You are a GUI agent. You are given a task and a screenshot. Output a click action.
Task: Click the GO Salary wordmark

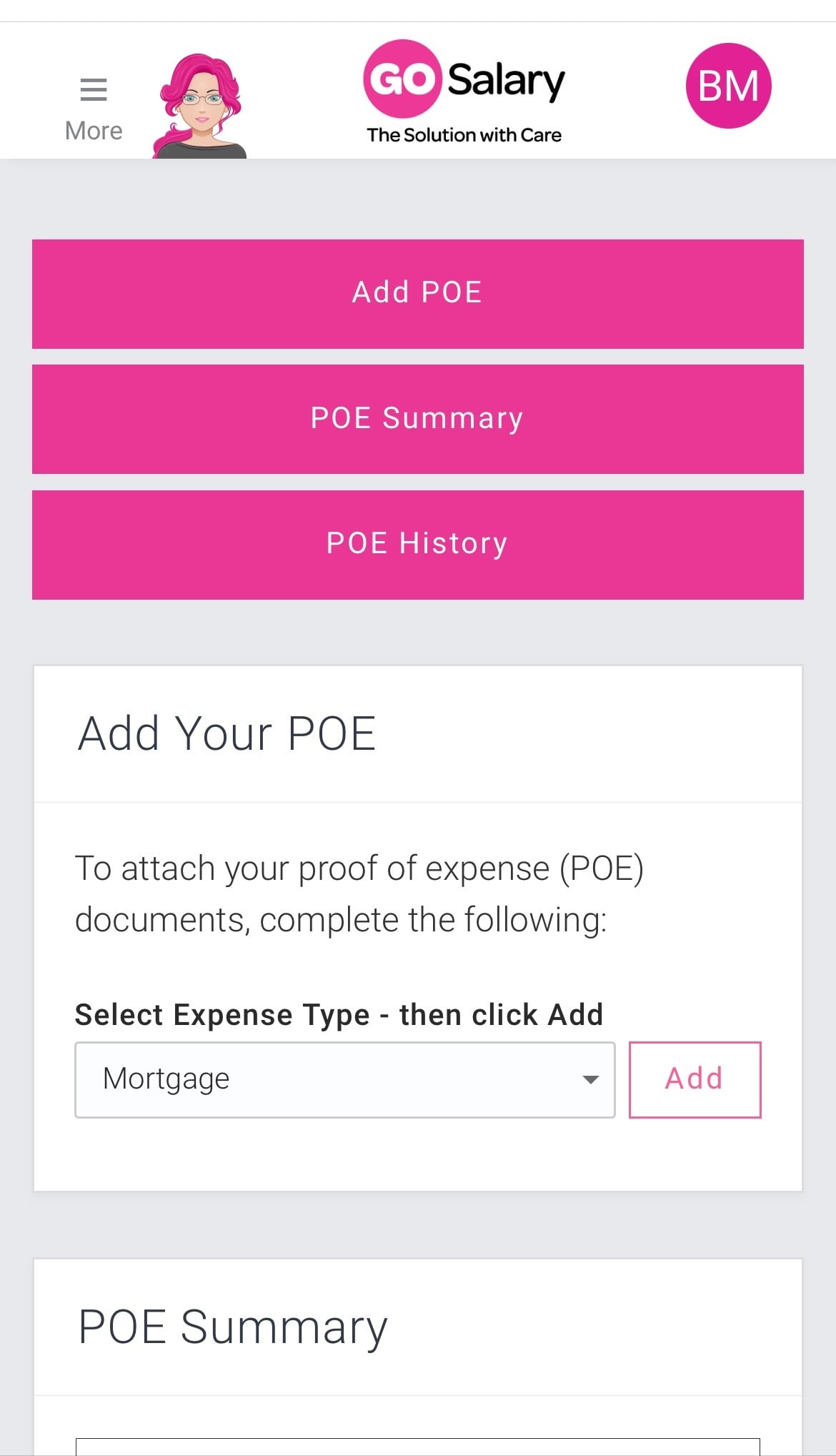[x=504, y=81]
